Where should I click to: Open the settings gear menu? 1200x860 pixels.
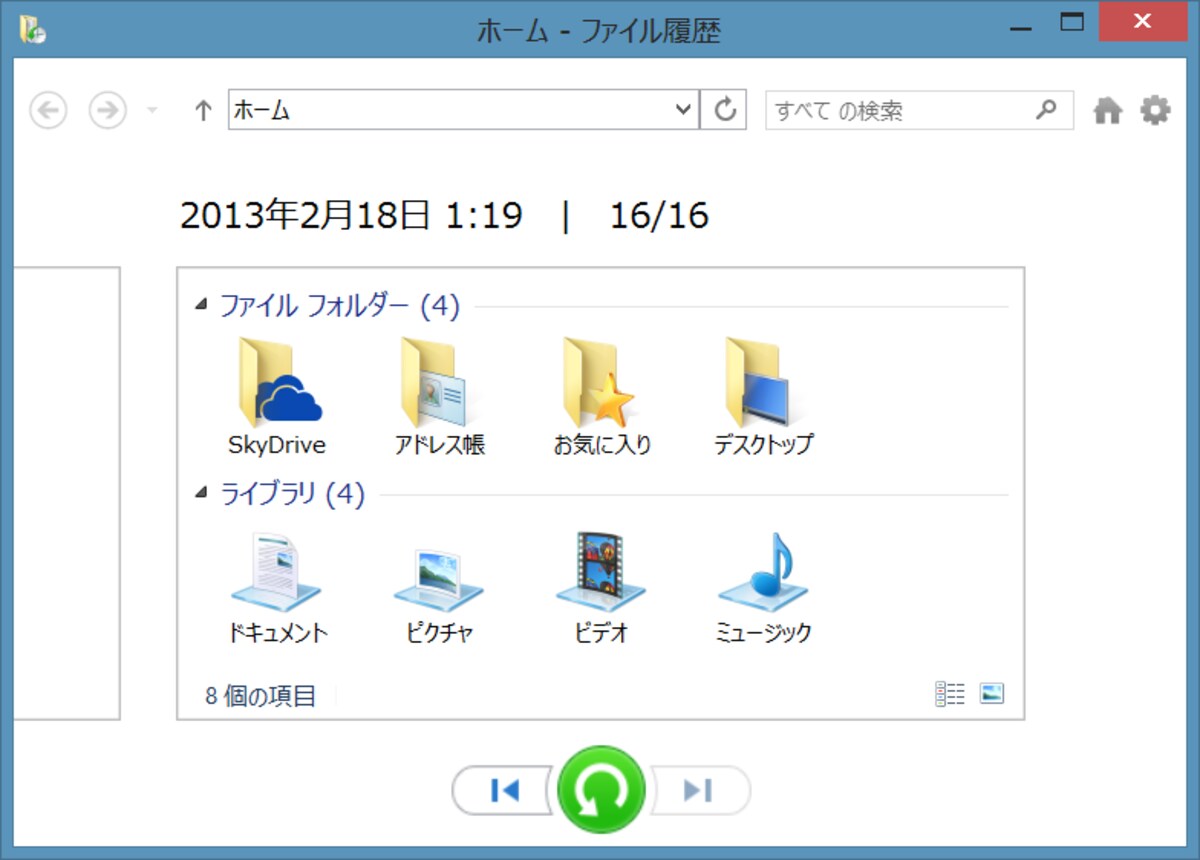pyautogui.click(x=1155, y=110)
